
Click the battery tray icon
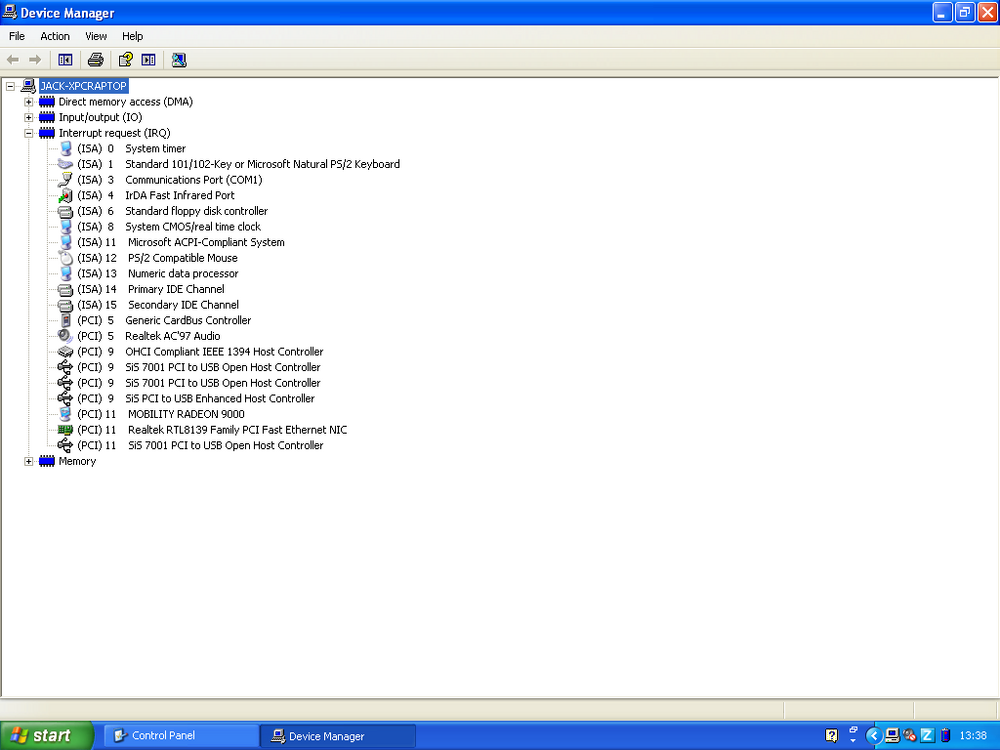(945, 736)
